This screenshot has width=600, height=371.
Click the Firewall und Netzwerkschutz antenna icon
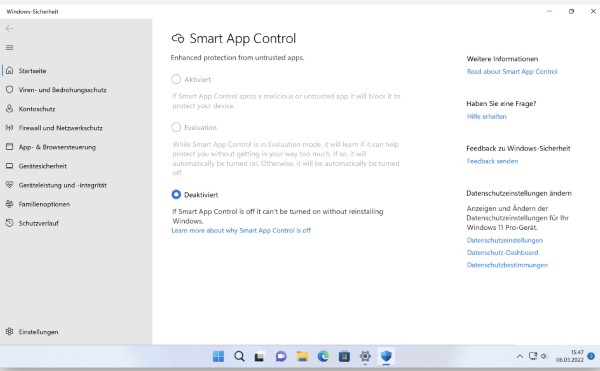click(x=10, y=128)
